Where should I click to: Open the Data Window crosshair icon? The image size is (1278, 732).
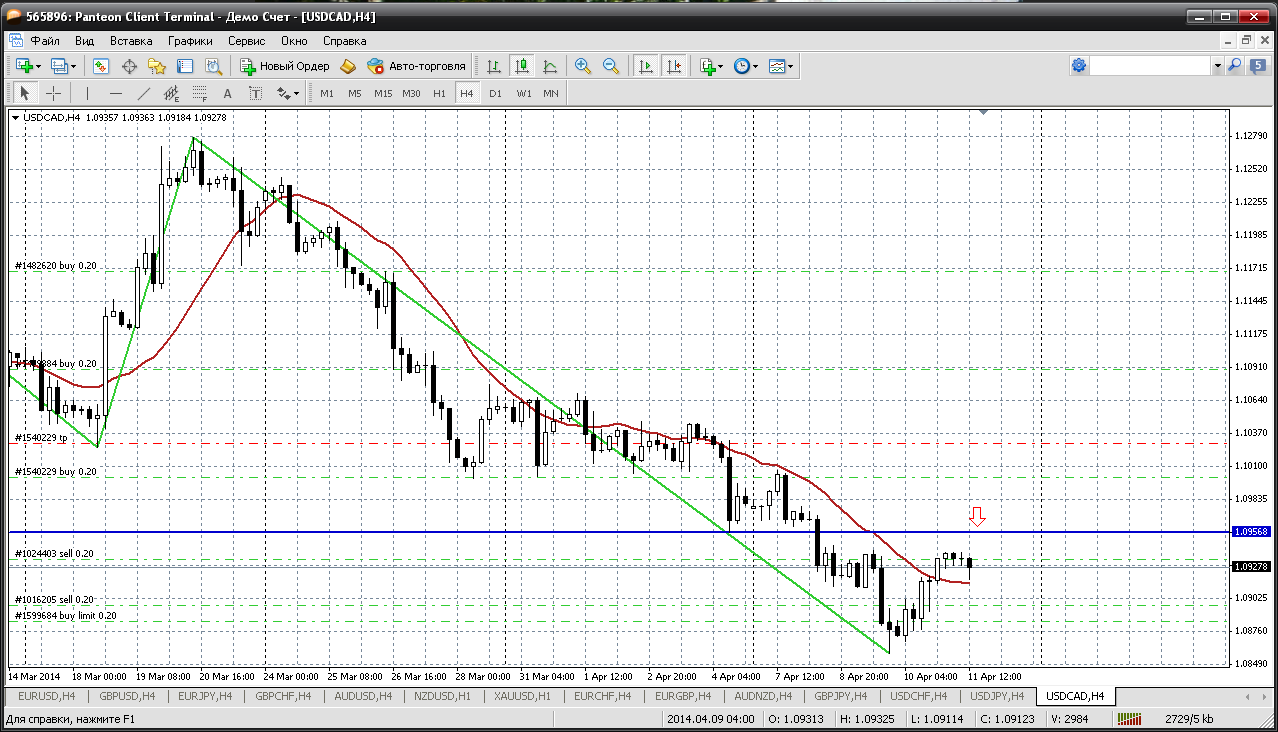pos(129,66)
